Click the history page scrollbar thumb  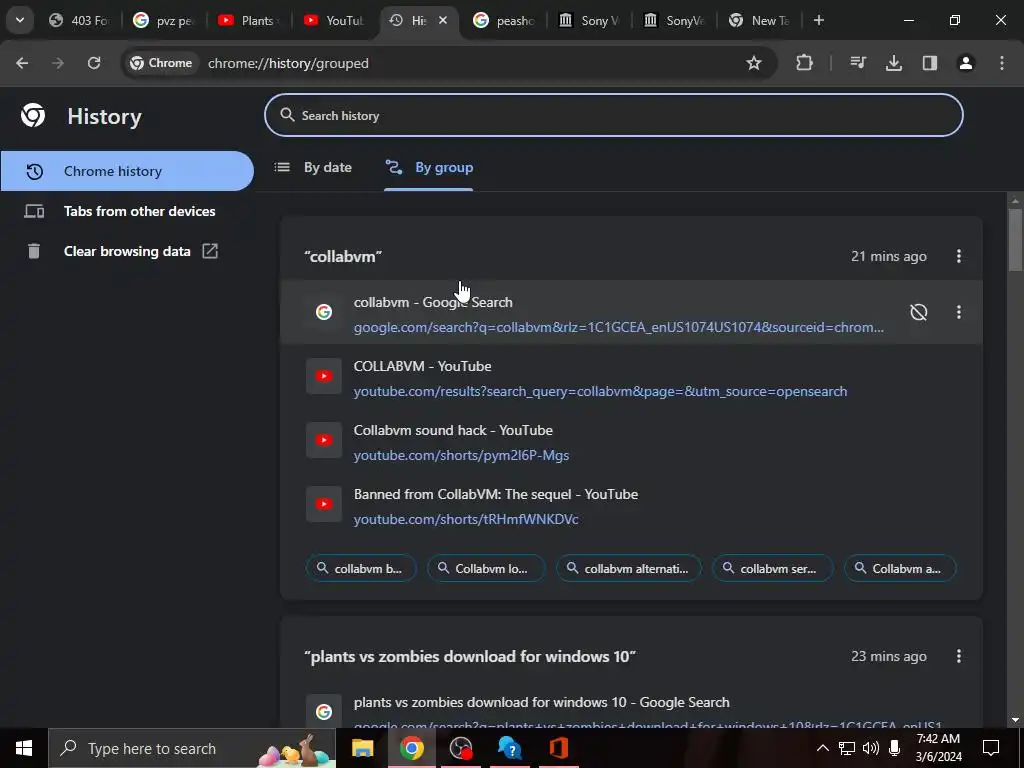tap(1014, 239)
